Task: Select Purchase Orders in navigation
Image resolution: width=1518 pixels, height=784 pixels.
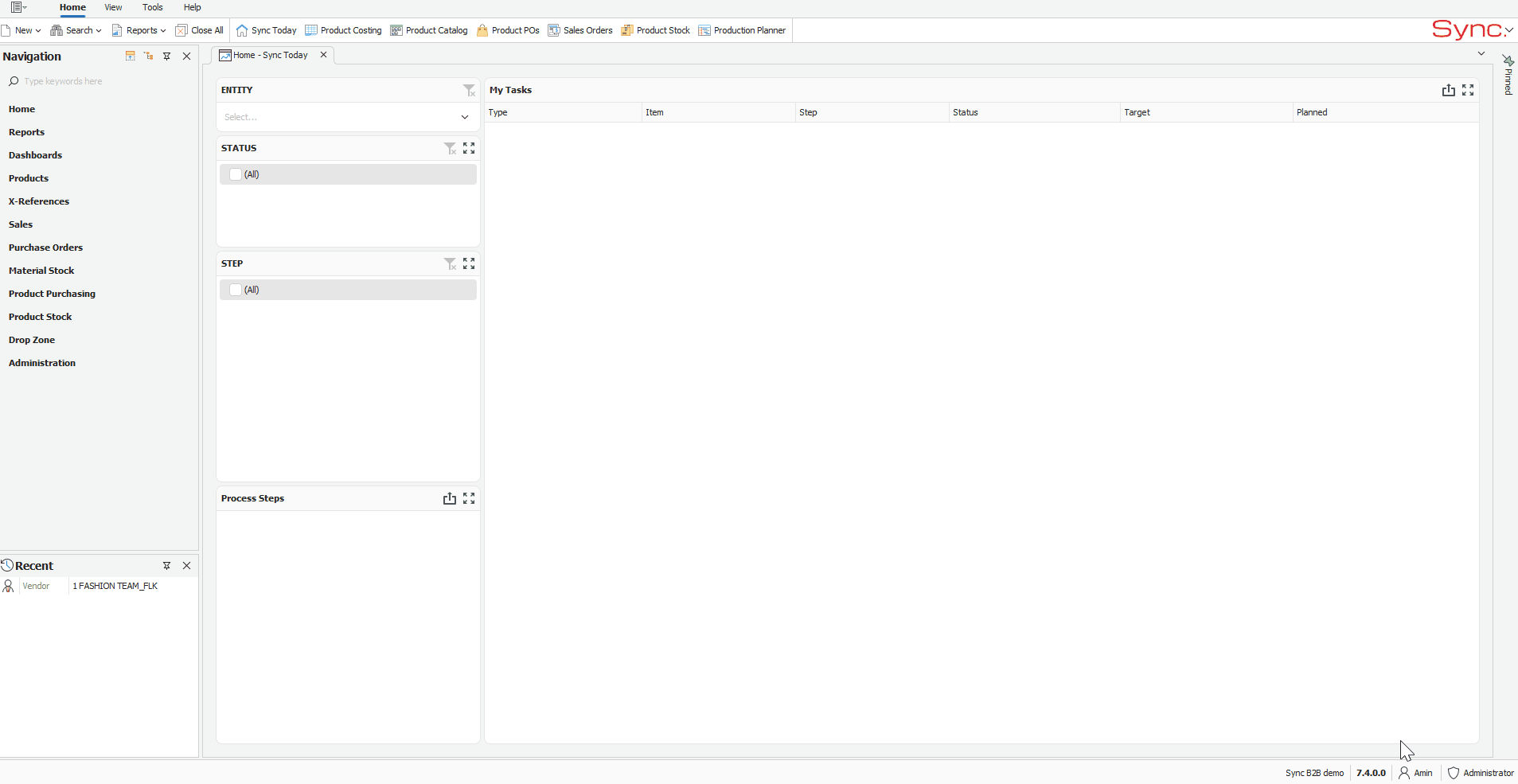Action: pyautogui.click(x=45, y=248)
